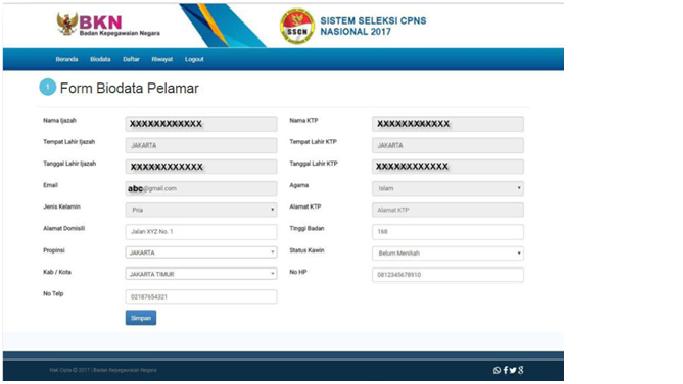Screen dimensions: 683x384
Task: Click the Propinsi label
Action: point(54,250)
